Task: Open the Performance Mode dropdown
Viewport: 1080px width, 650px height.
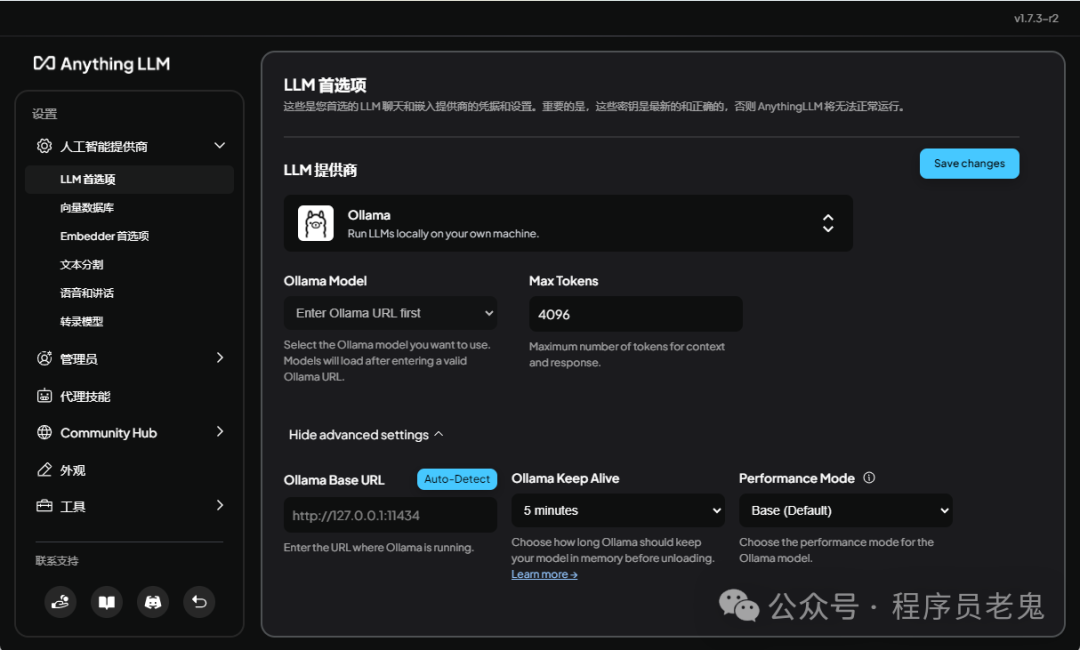Action: (846, 510)
